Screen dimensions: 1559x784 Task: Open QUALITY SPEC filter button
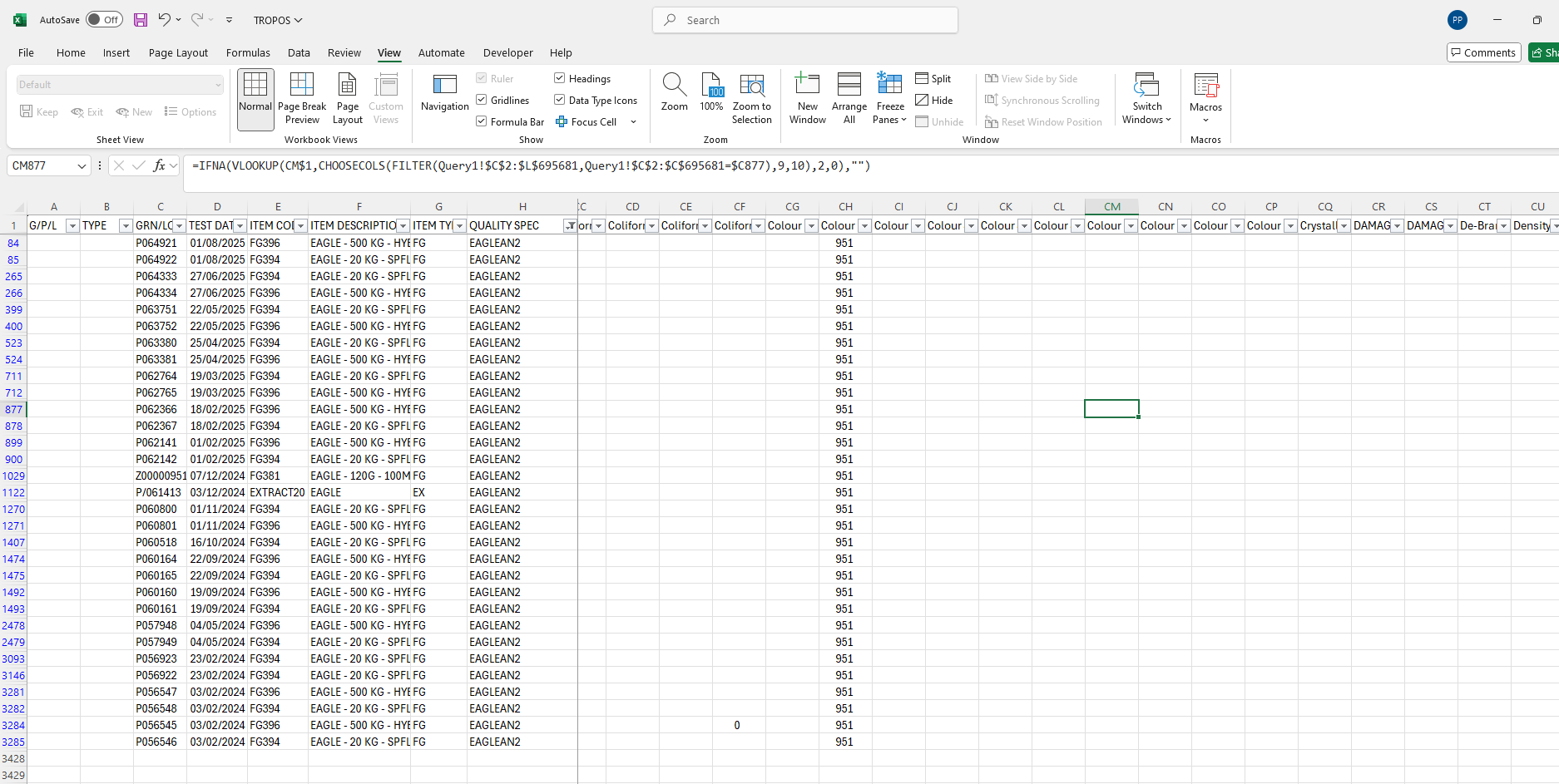[570, 226]
